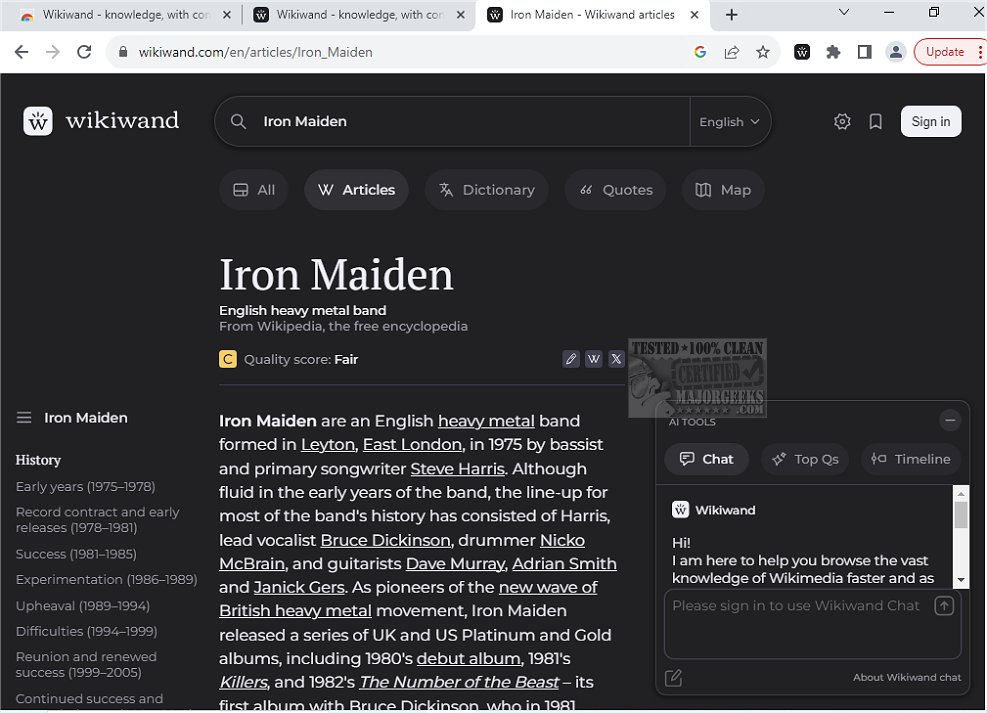Click the Sign in button

(x=931, y=121)
